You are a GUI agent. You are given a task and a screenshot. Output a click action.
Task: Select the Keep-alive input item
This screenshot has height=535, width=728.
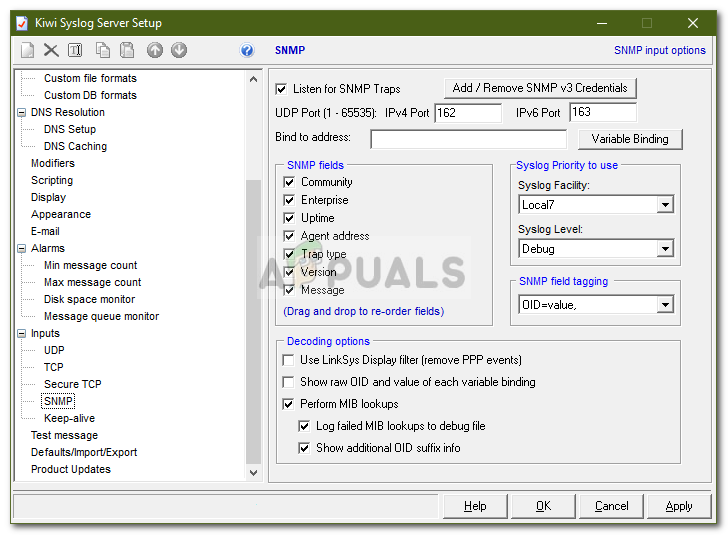point(69,418)
